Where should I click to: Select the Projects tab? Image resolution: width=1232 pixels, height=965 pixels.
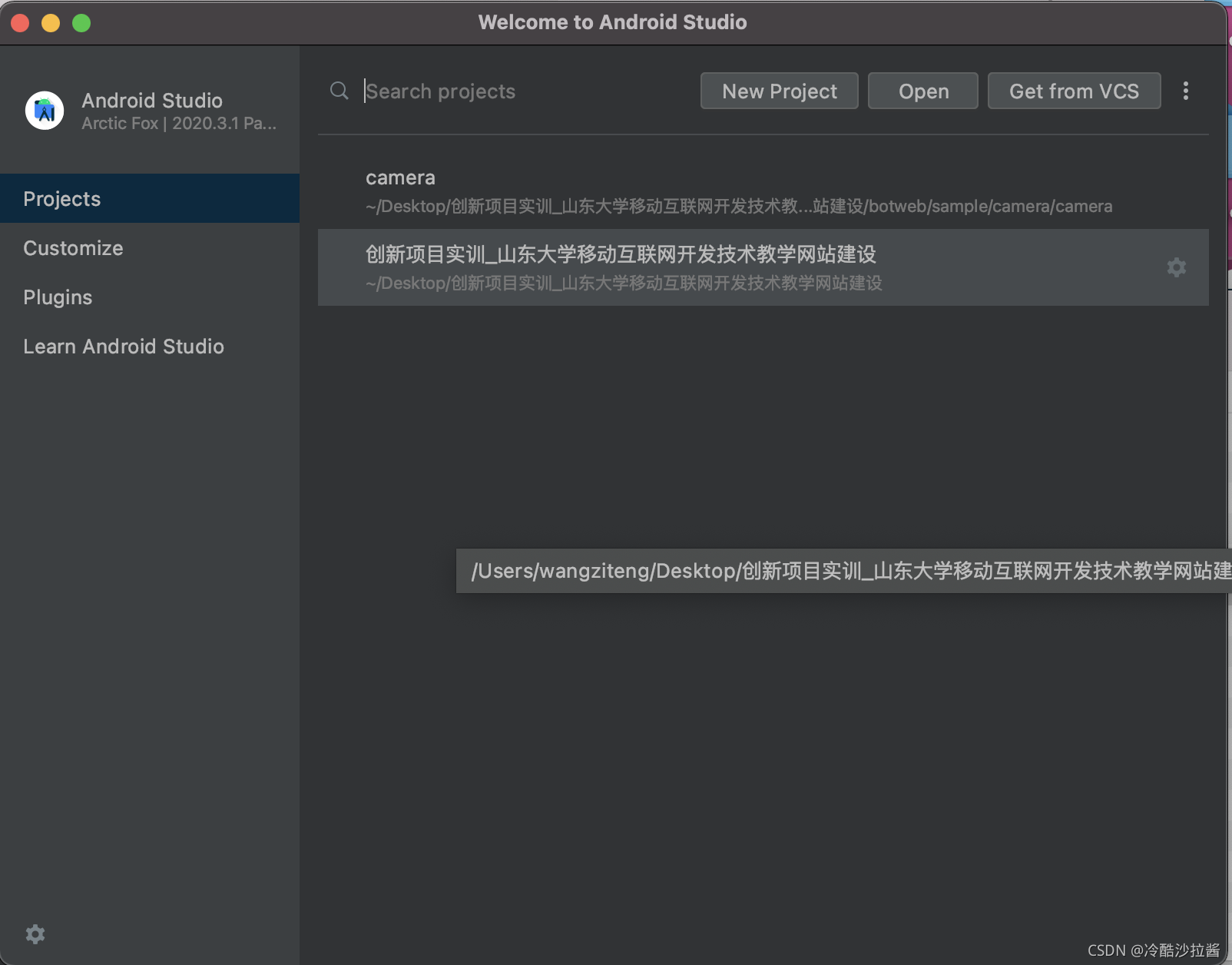click(x=150, y=198)
